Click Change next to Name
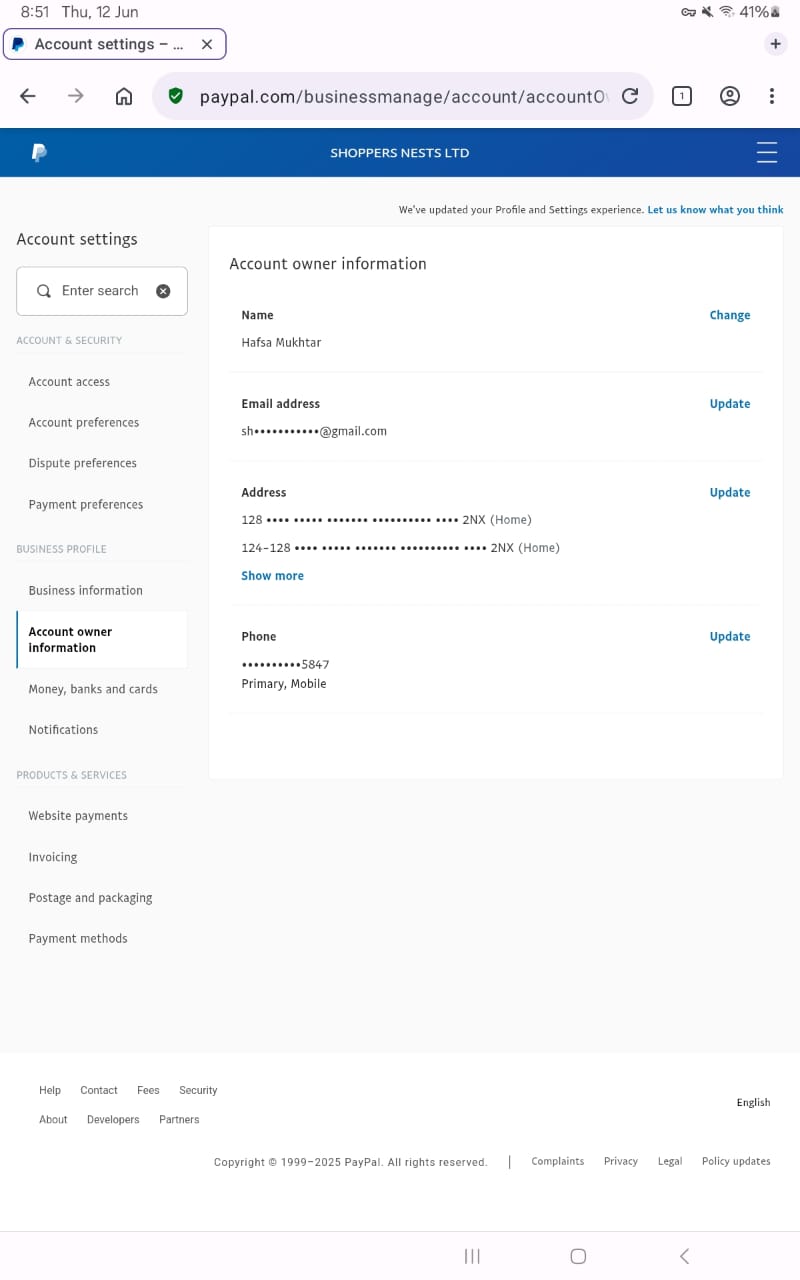This screenshot has height=1280, width=800. click(x=729, y=315)
